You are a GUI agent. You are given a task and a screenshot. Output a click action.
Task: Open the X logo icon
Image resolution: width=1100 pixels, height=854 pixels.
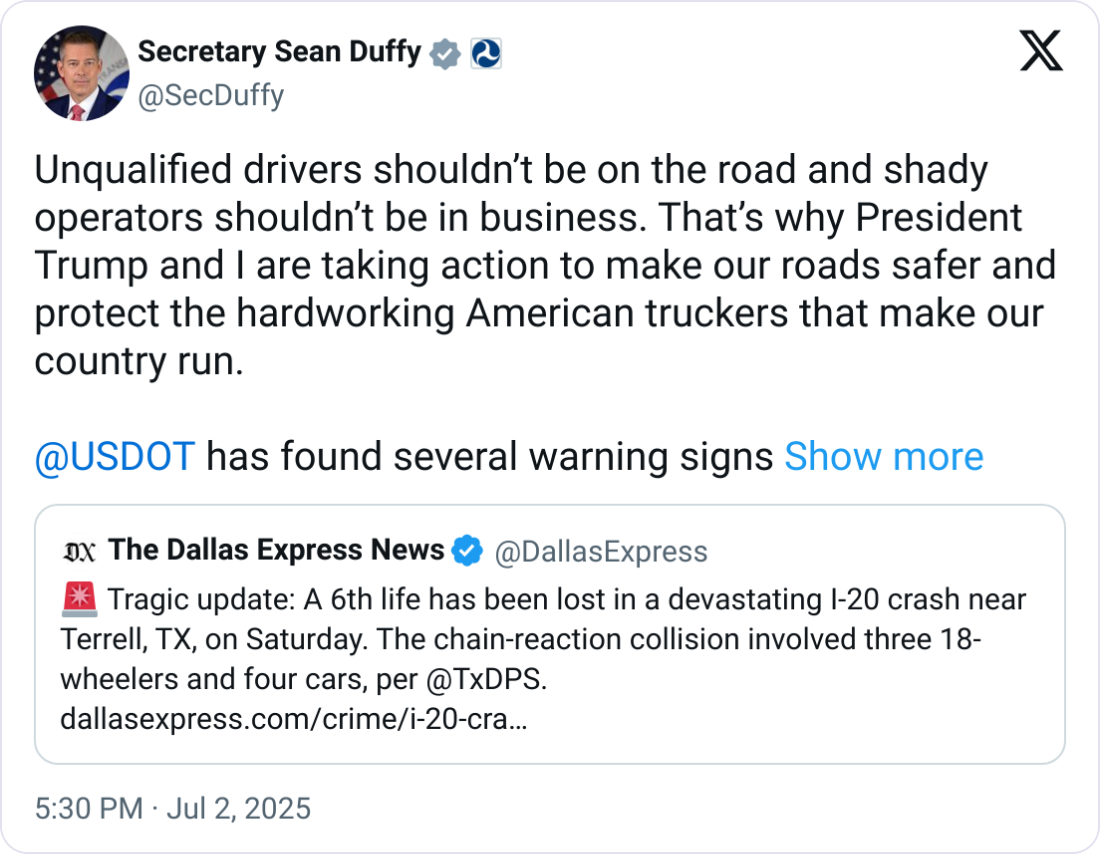coord(1041,50)
